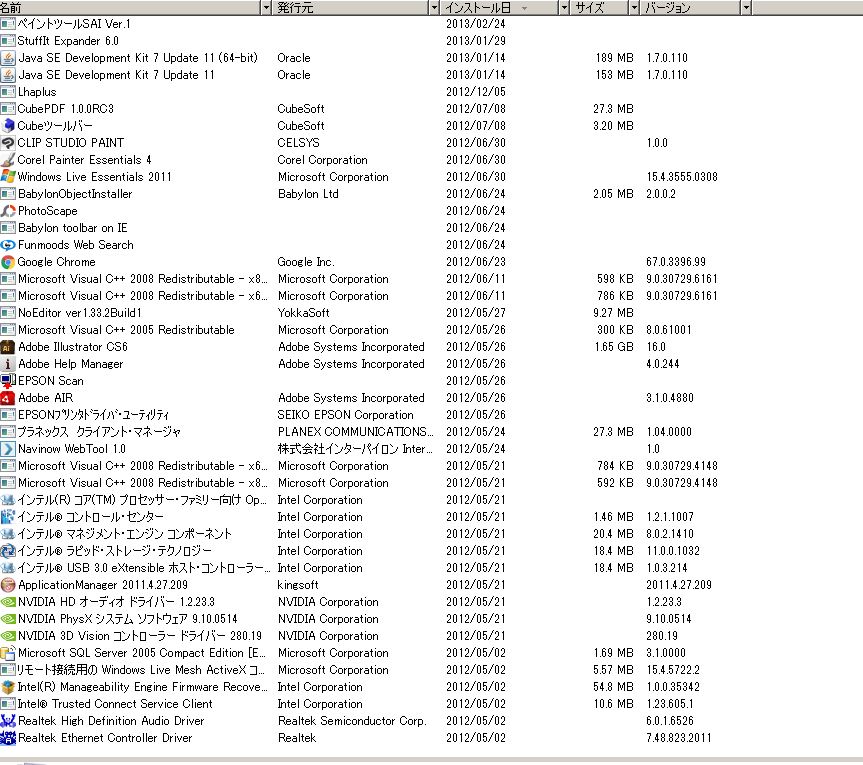The height and width of the screenshot is (765, 863).
Task: Open the インストール日 column filter dropdown arrow
Action: click(x=564, y=8)
